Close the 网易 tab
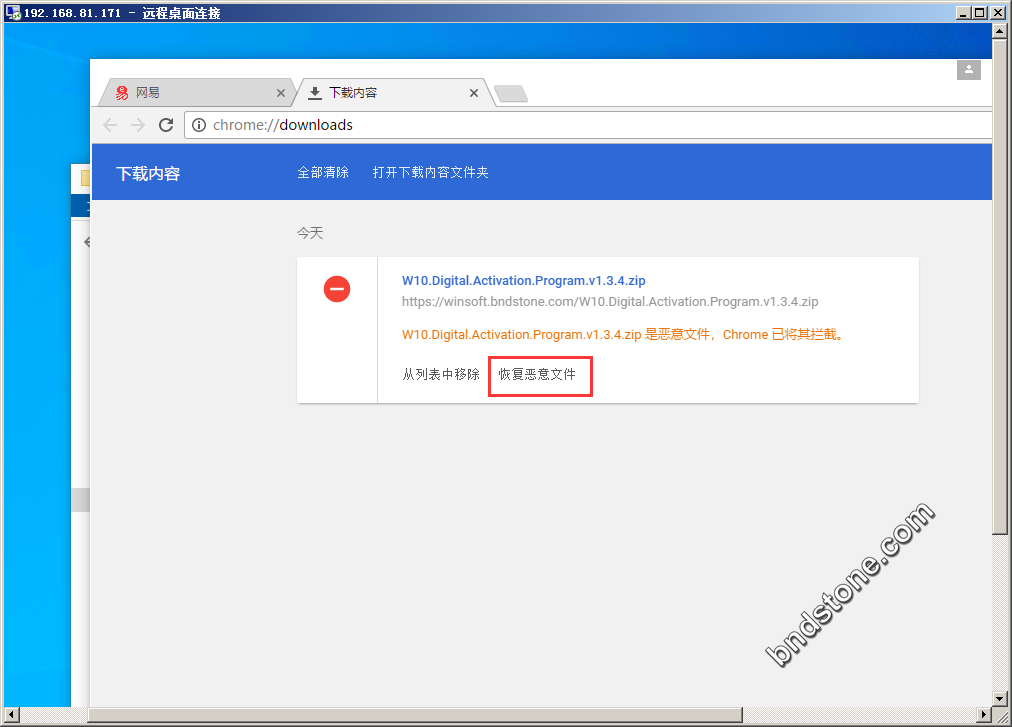This screenshot has width=1012, height=727. click(281, 93)
